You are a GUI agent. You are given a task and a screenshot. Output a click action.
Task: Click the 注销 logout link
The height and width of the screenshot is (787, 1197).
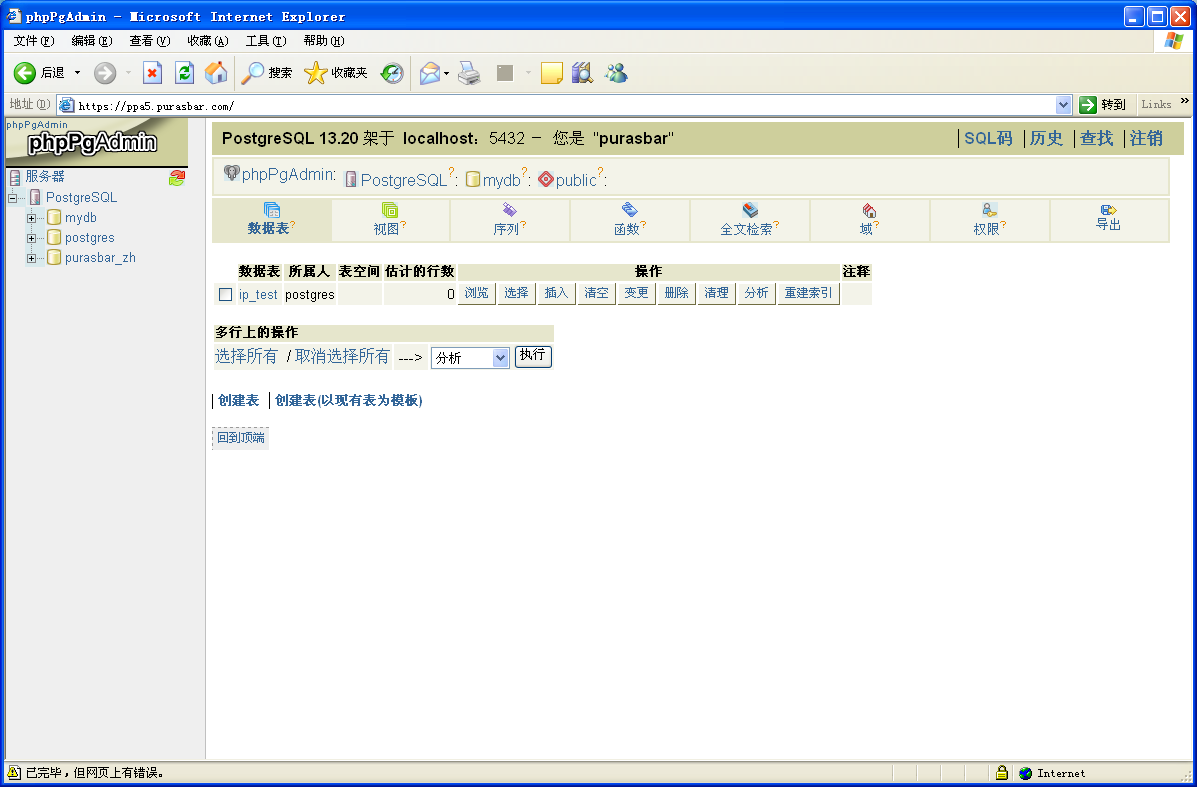1146,138
